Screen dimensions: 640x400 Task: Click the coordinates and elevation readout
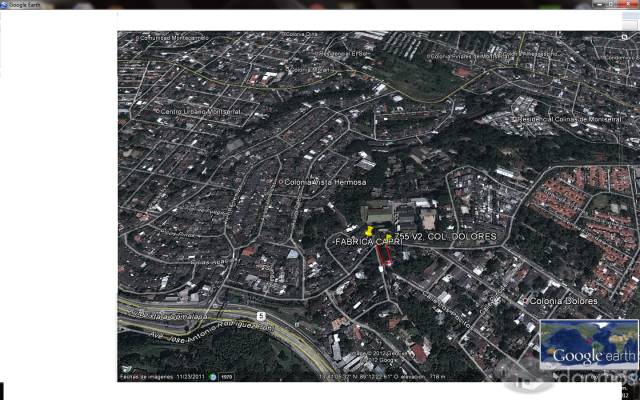coord(383,377)
